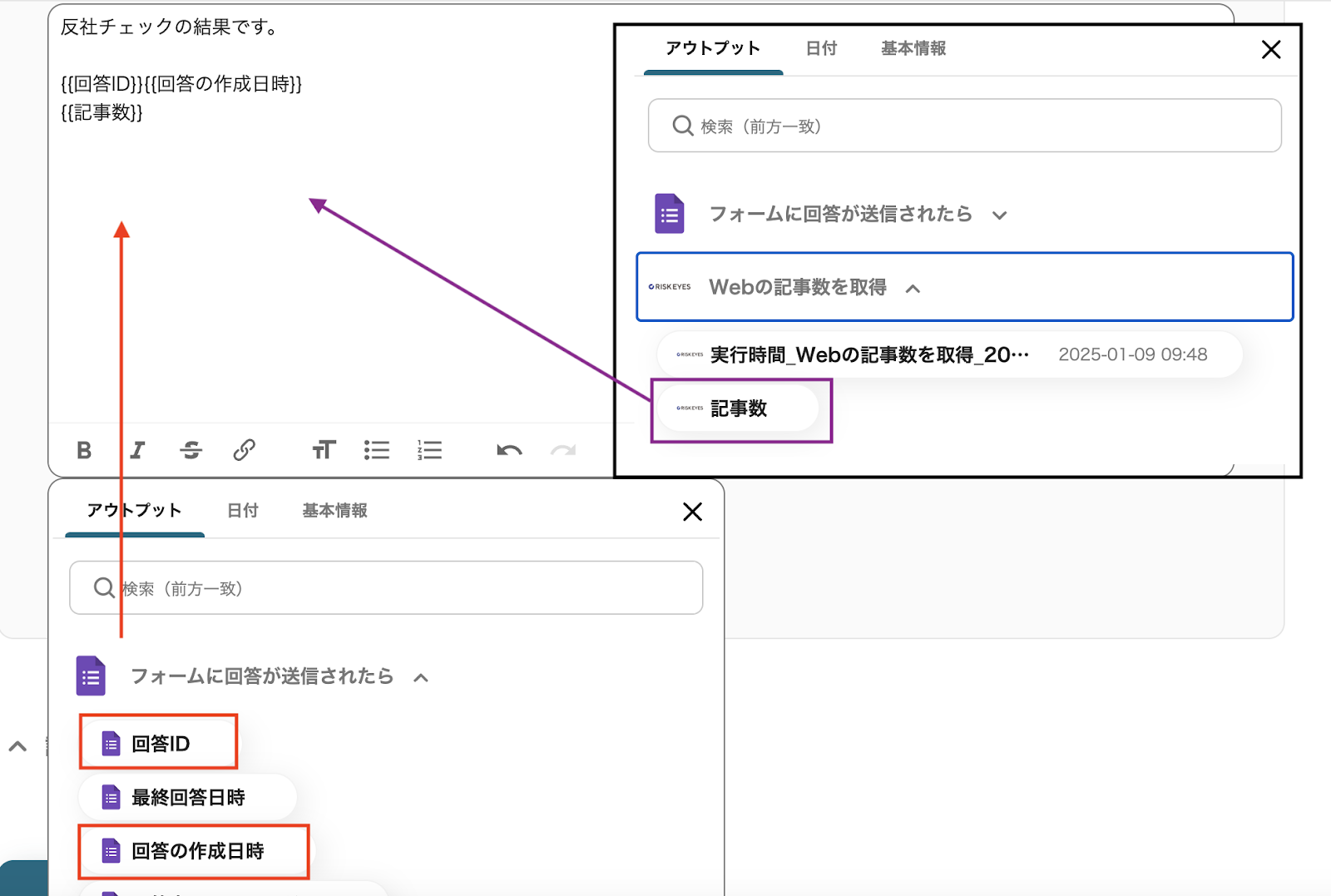Switch to the 日付 tab in the upper panel

tap(821, 48)
